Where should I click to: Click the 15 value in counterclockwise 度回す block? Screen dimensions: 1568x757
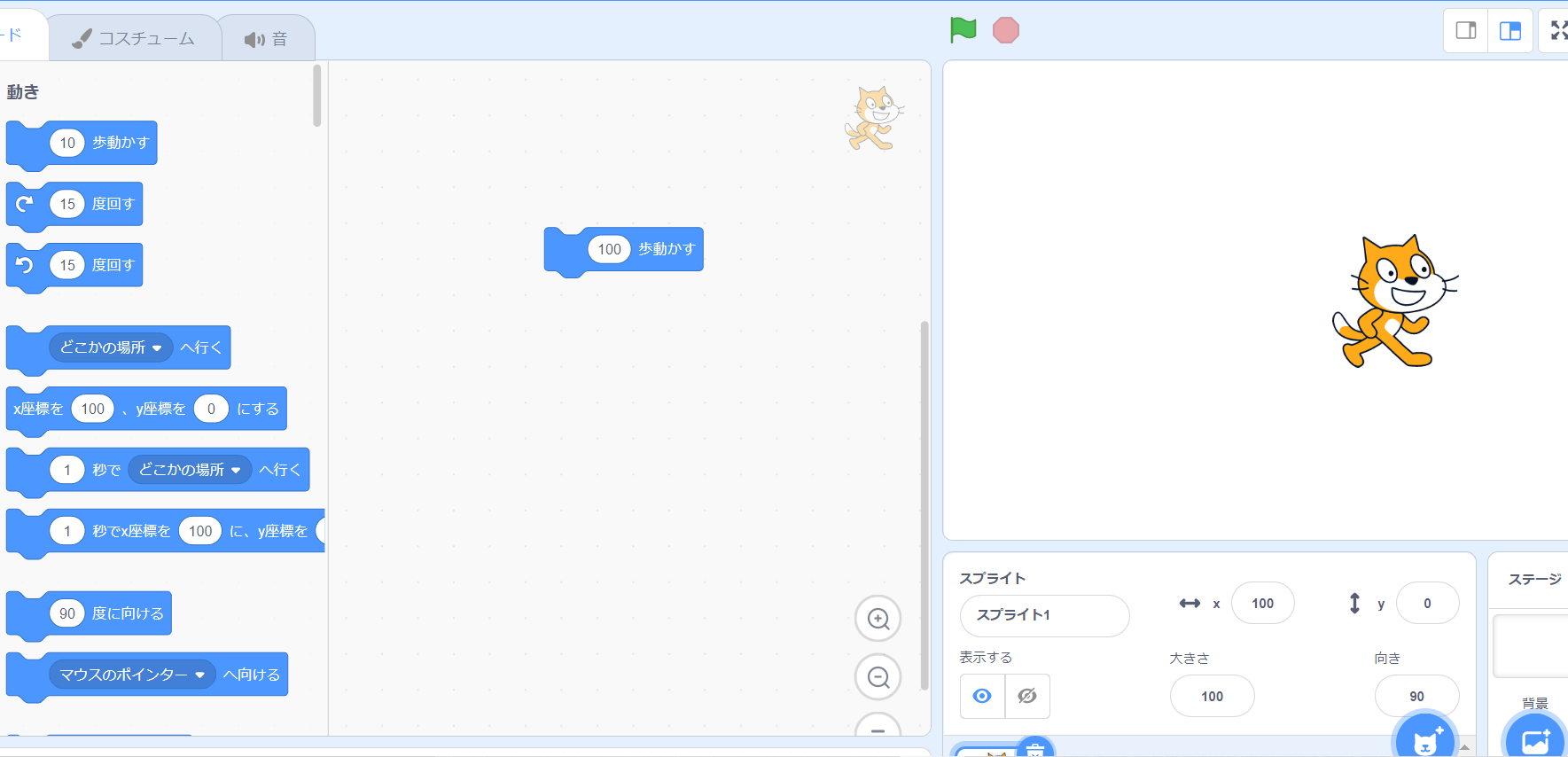click(67, 265)
